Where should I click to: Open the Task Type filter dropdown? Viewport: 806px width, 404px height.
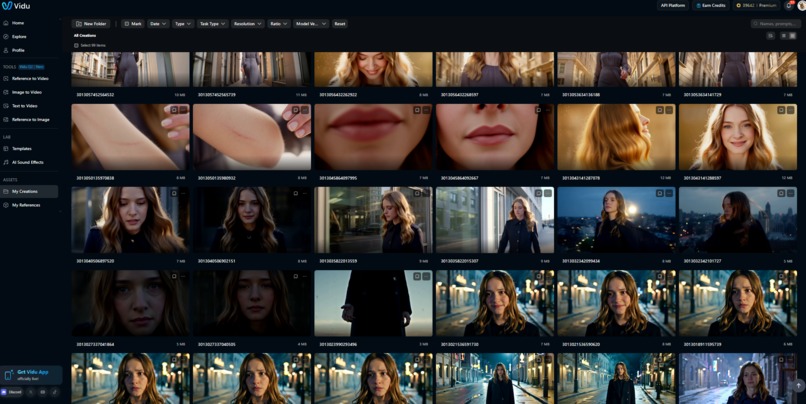tap(212, 24)
